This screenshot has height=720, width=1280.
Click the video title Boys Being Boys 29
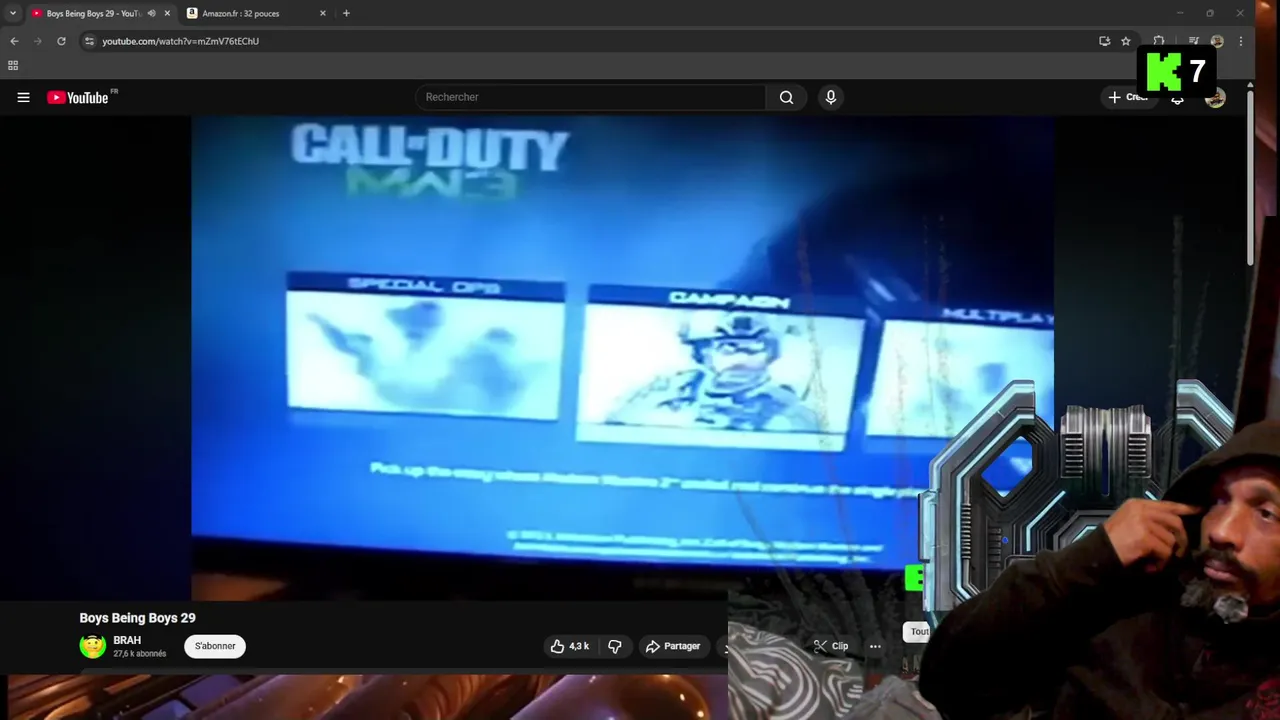pos(137,618)
